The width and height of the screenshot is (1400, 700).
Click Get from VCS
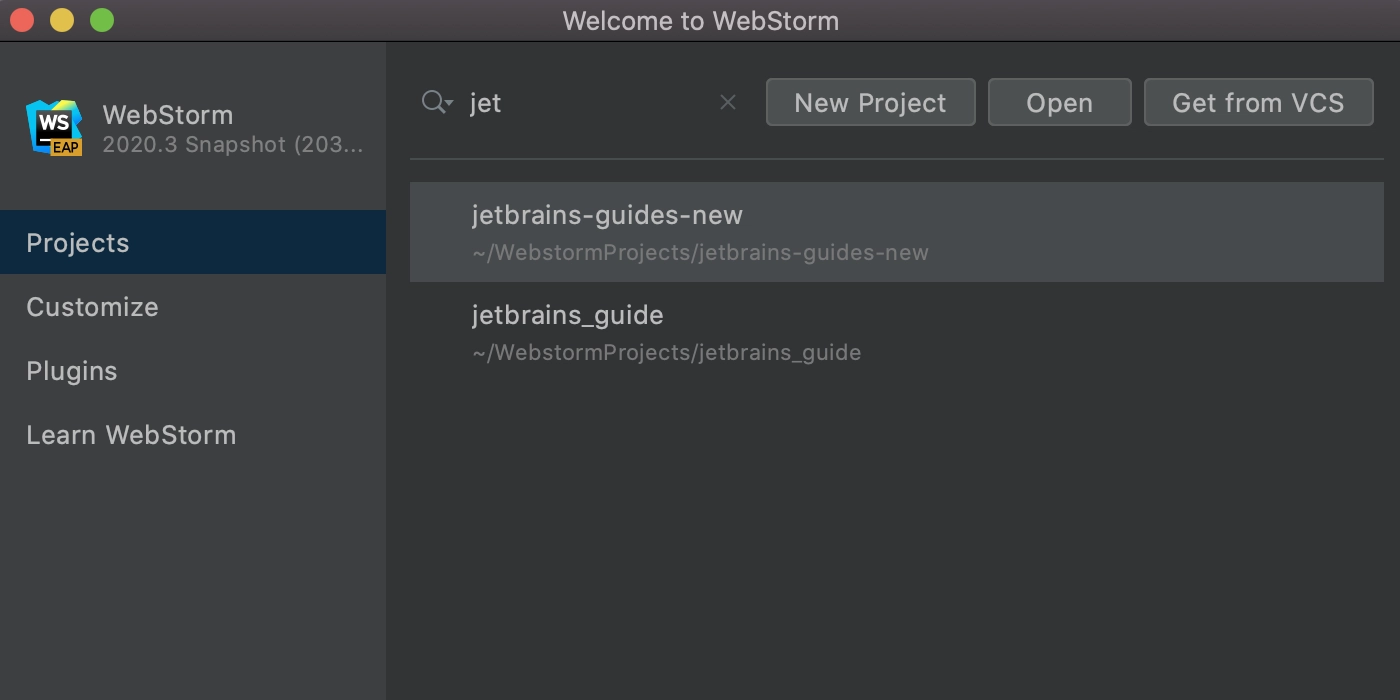[x=1258, y=102]
